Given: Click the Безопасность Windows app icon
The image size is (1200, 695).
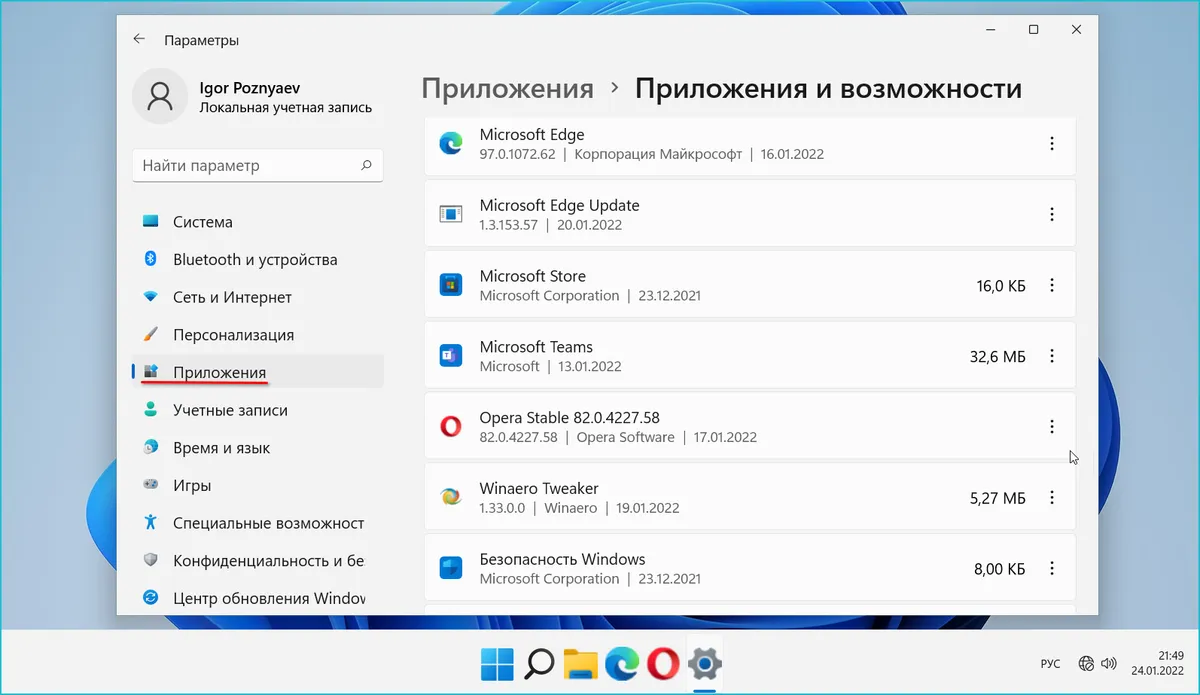Looking at the screenshot, I should click(x=451, y=568).
